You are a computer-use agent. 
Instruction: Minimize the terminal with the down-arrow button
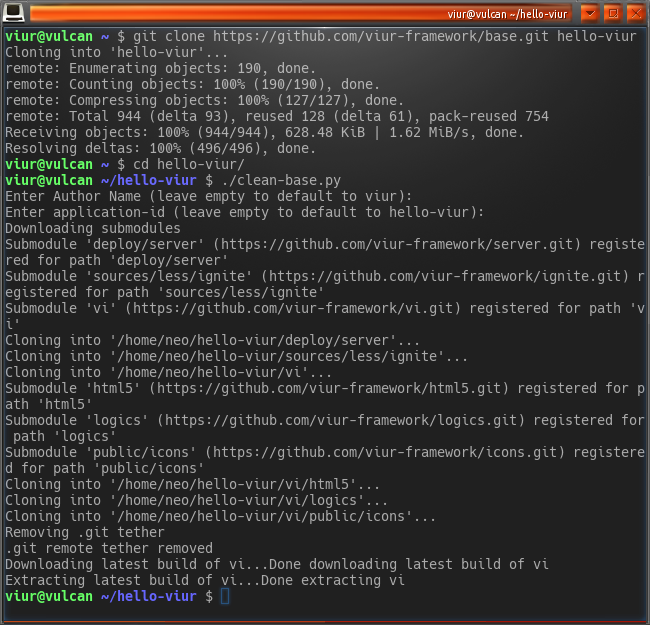pyautogui.click(x=590, y=14)
